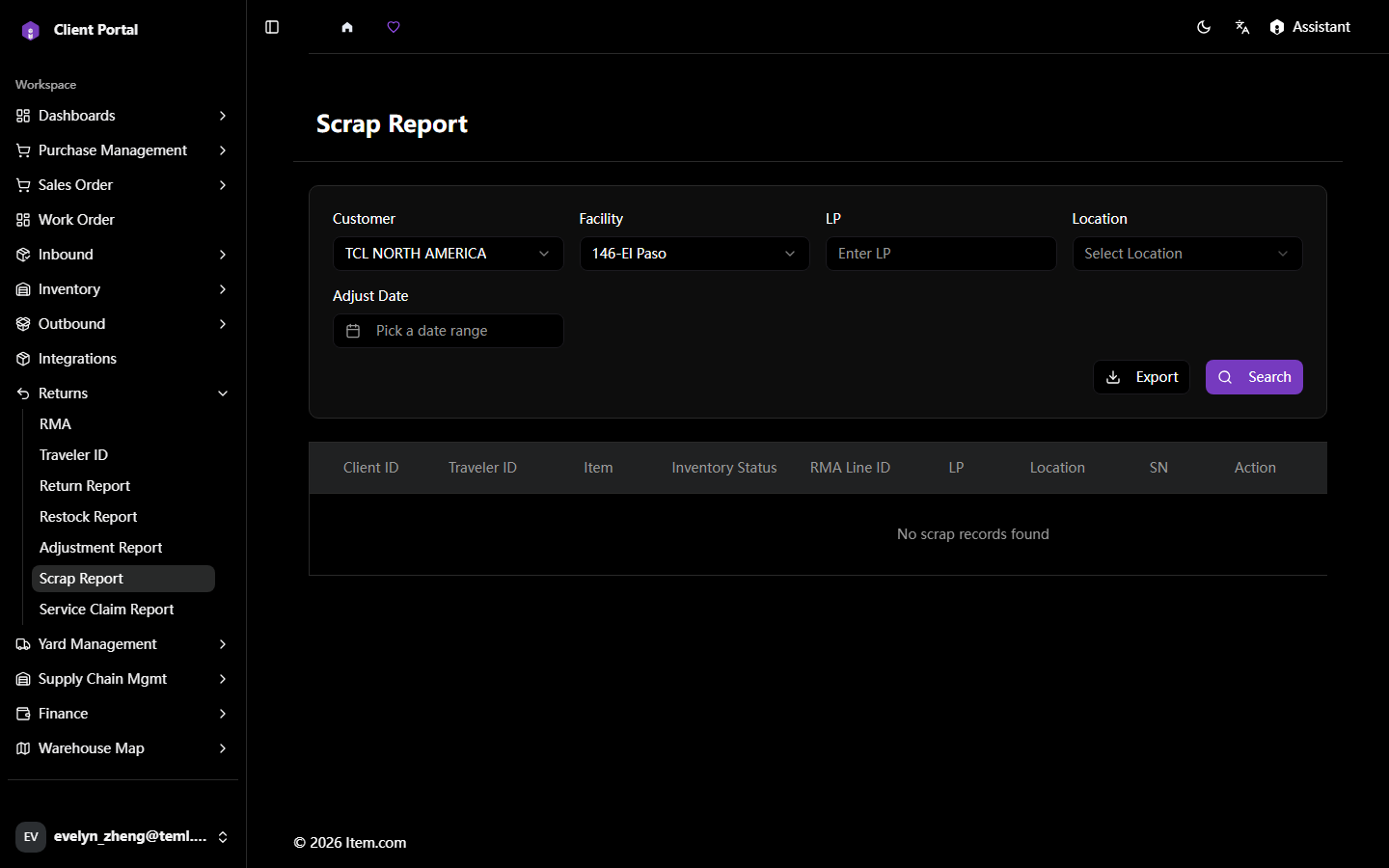The width and height of the screenshot is (1389, 868).
Task: Open the Adjust Date range picker
Action: [x=448, y=331]
